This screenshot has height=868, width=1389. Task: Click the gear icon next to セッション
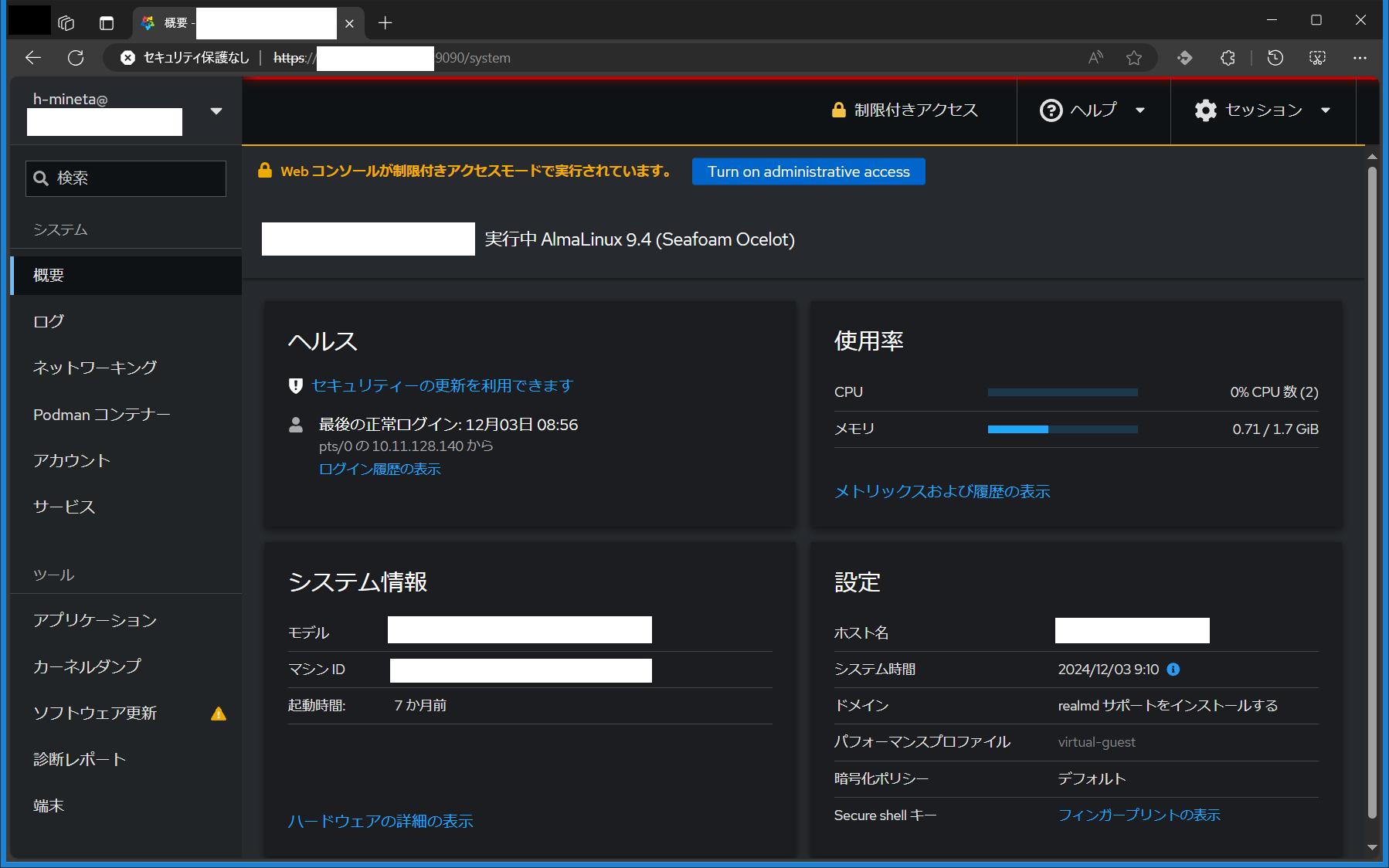(x=1205, y=110)
